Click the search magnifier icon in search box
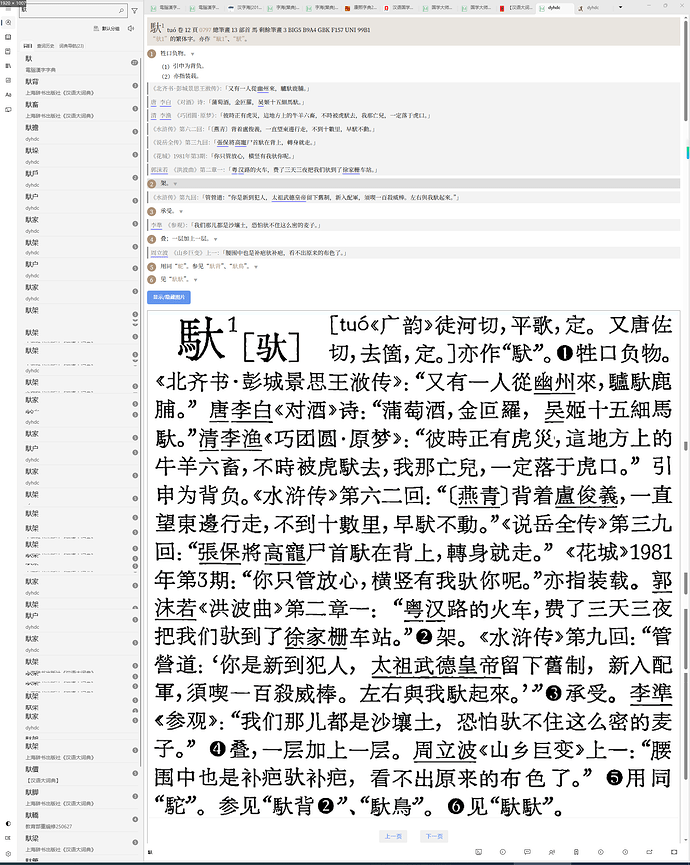This screenshot has height=865, width=690. click(x=122, y=10)
